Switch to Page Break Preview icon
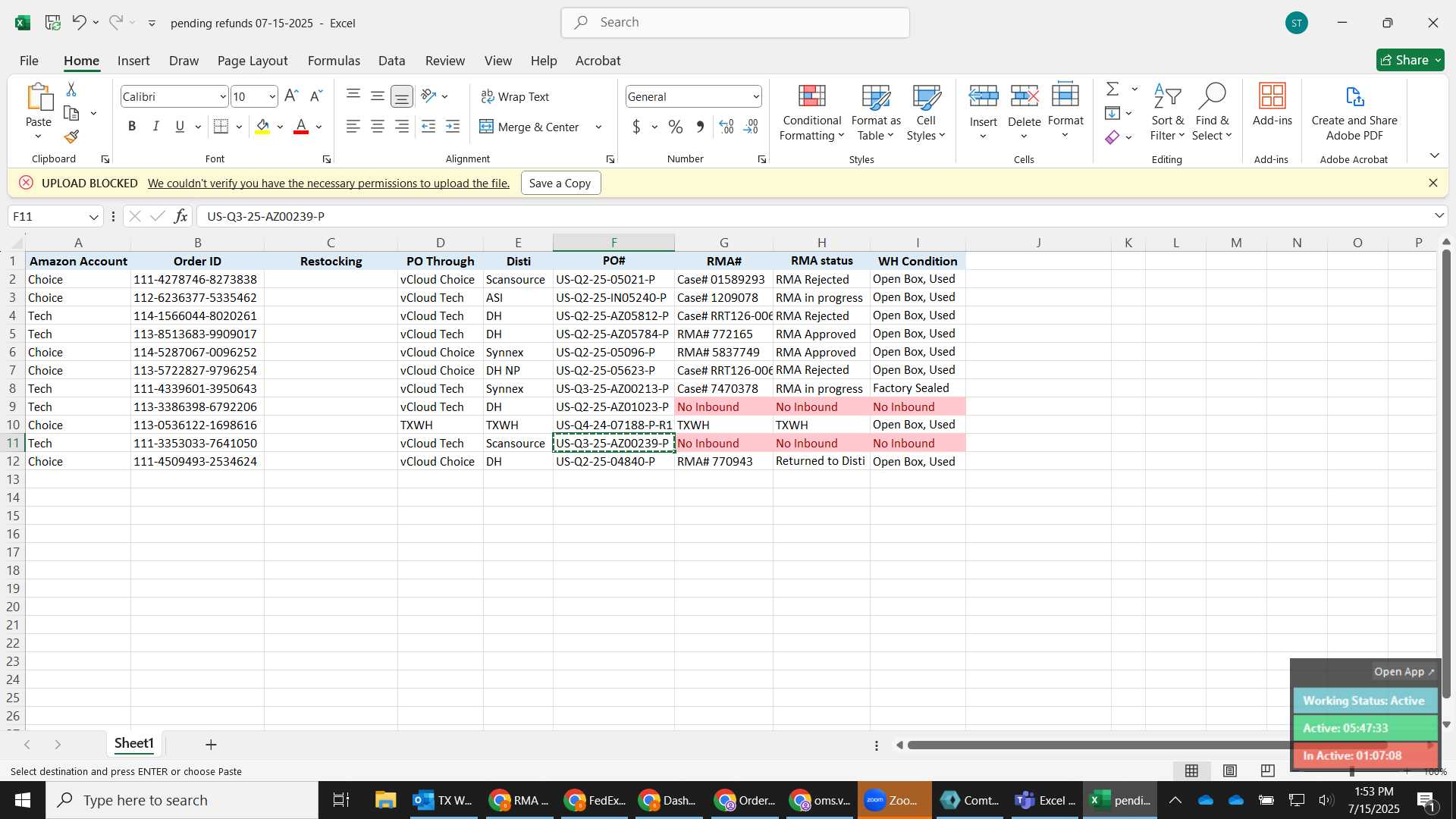 coord(1268,770)
